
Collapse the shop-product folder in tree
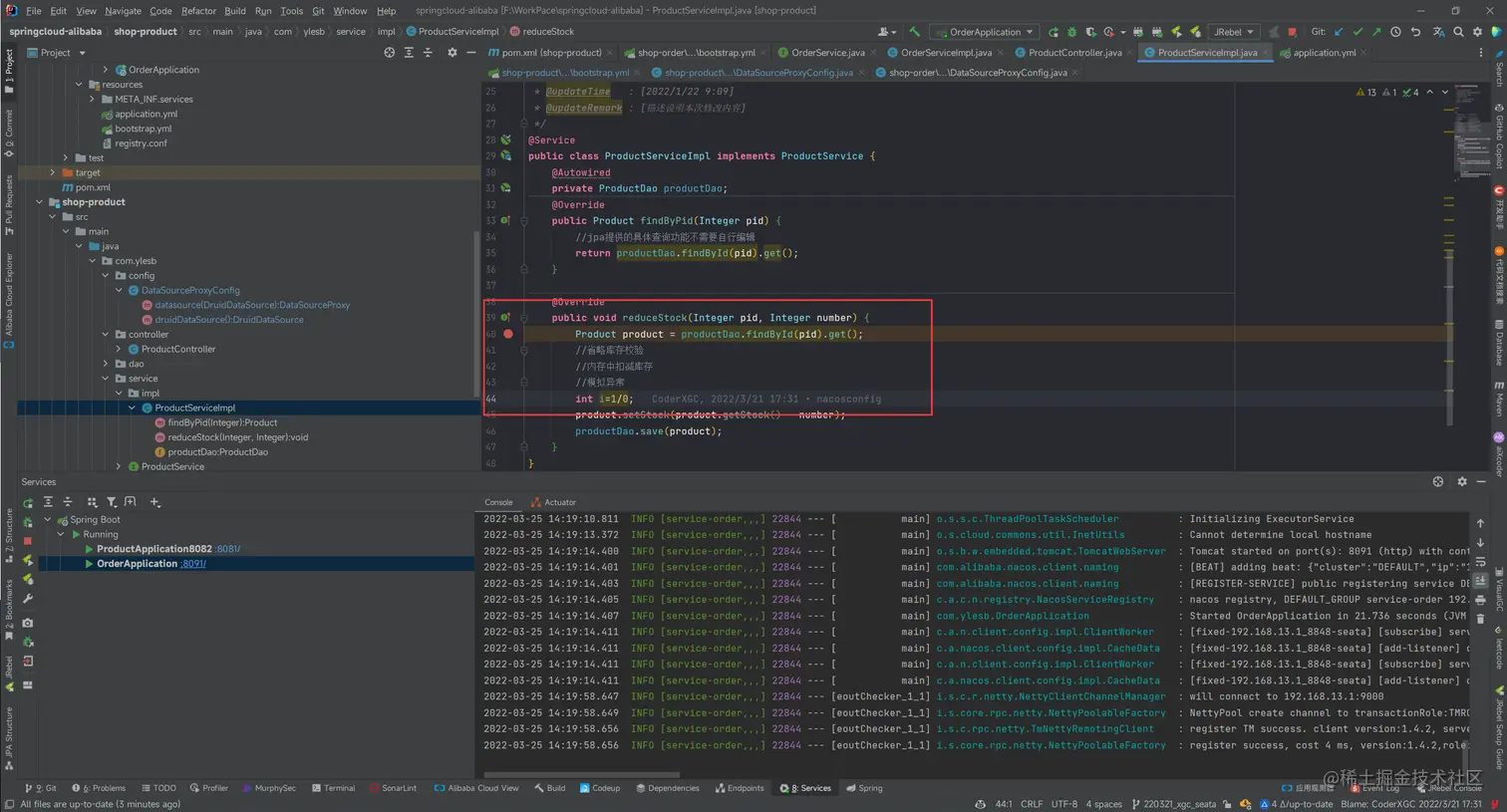tap(40, 202)
